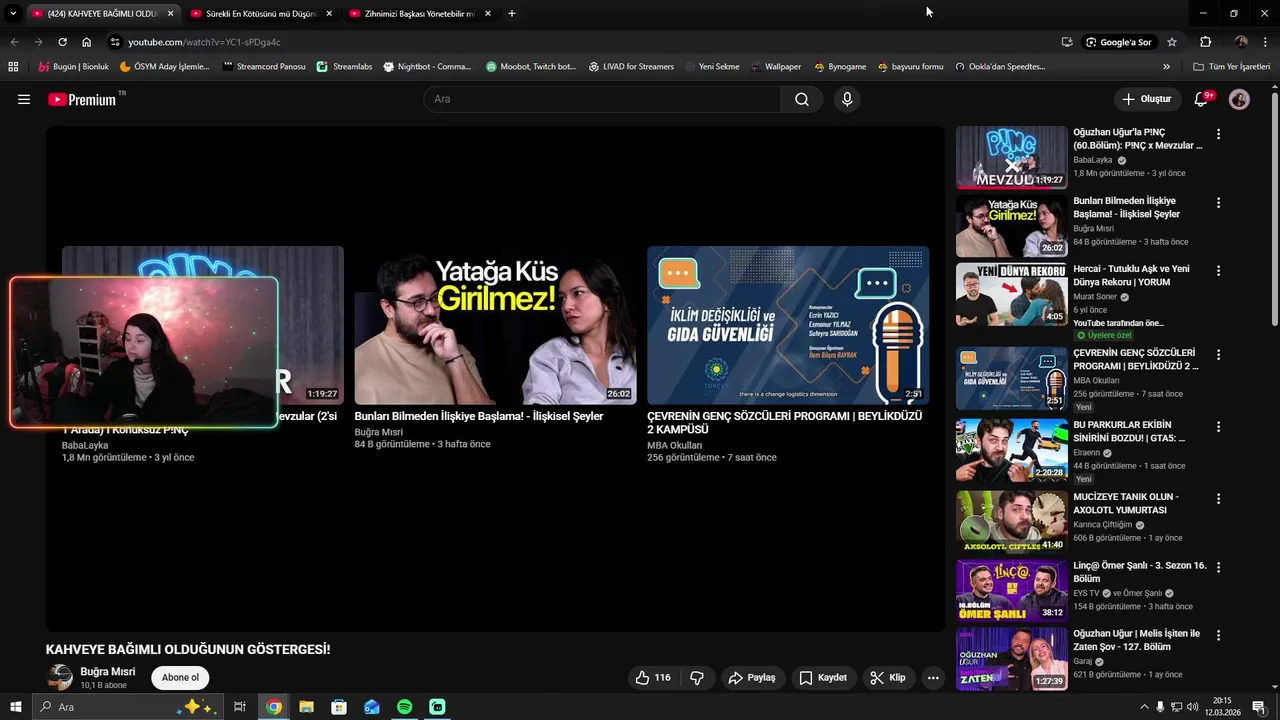
Task: Open new browser tab
Action: pos(512,14)
